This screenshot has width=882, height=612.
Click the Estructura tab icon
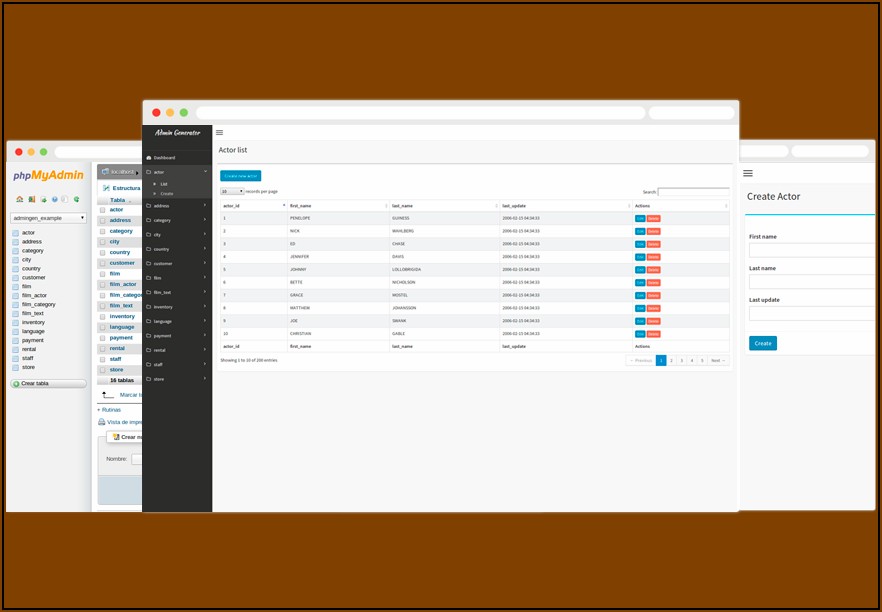[106, 188]
